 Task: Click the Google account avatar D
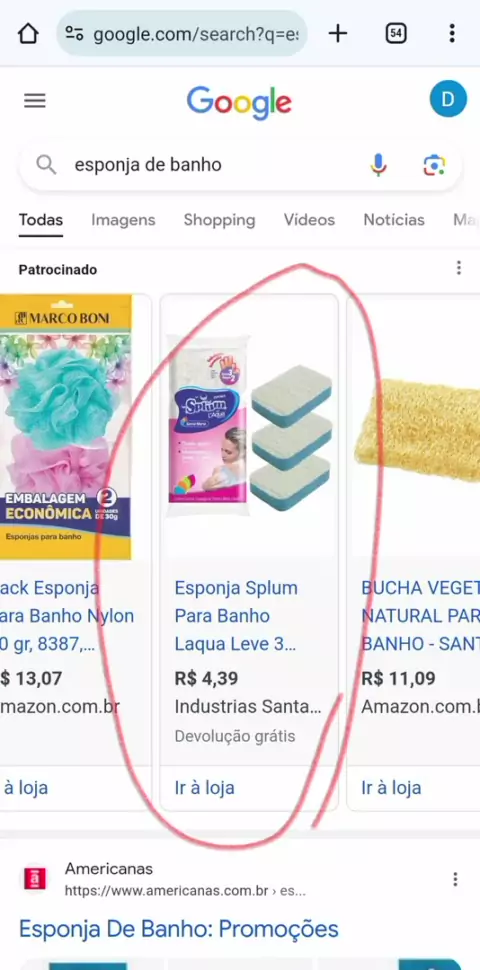[x=448, y=99]
